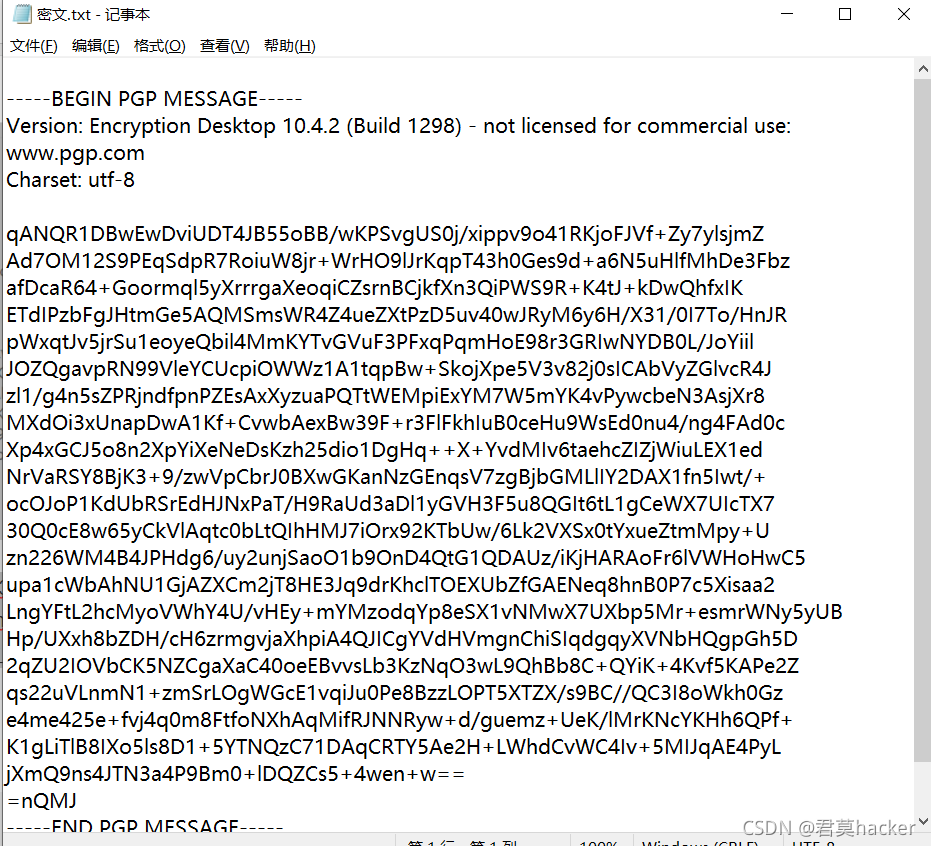
Task: Click on the Charset: utf-8 line
Action: [71, 180]
